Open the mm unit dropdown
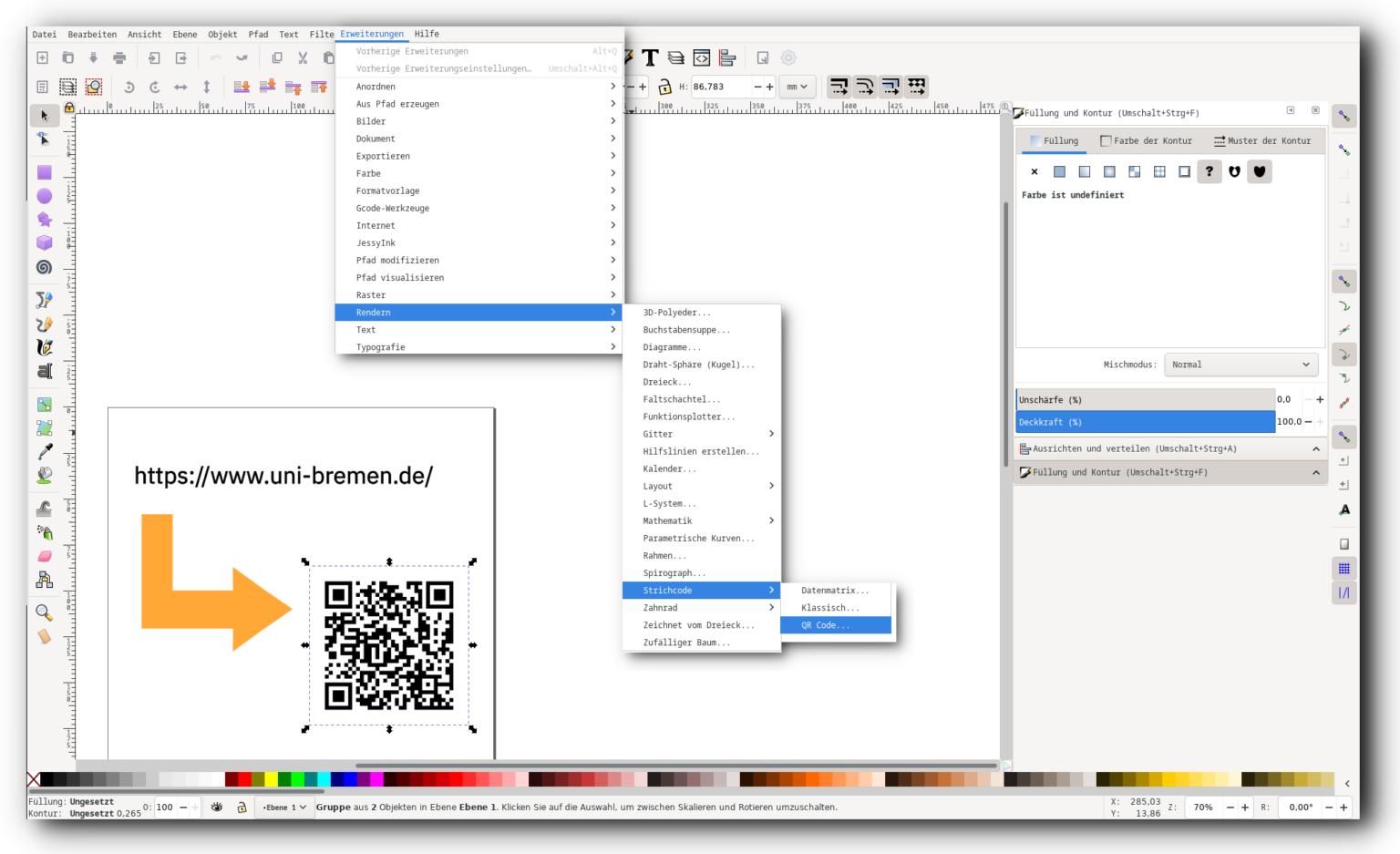Screen dimensions: 1400x854 (x=797, y=87)
